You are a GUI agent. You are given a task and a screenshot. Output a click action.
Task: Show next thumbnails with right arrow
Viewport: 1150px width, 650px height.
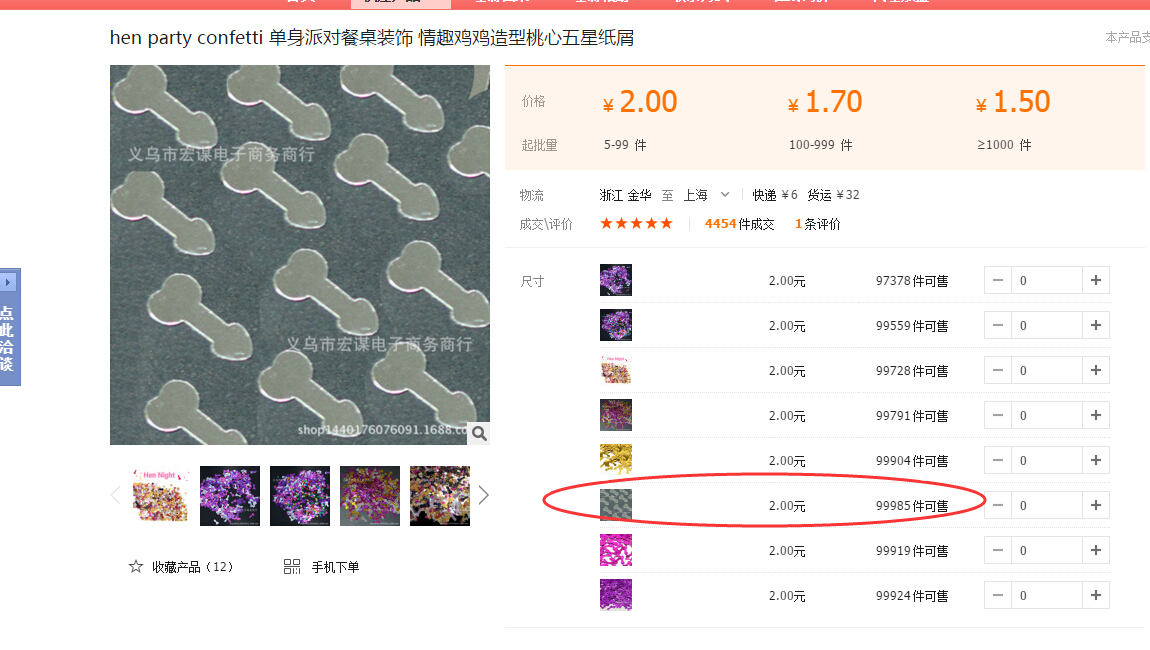point(484,495)
